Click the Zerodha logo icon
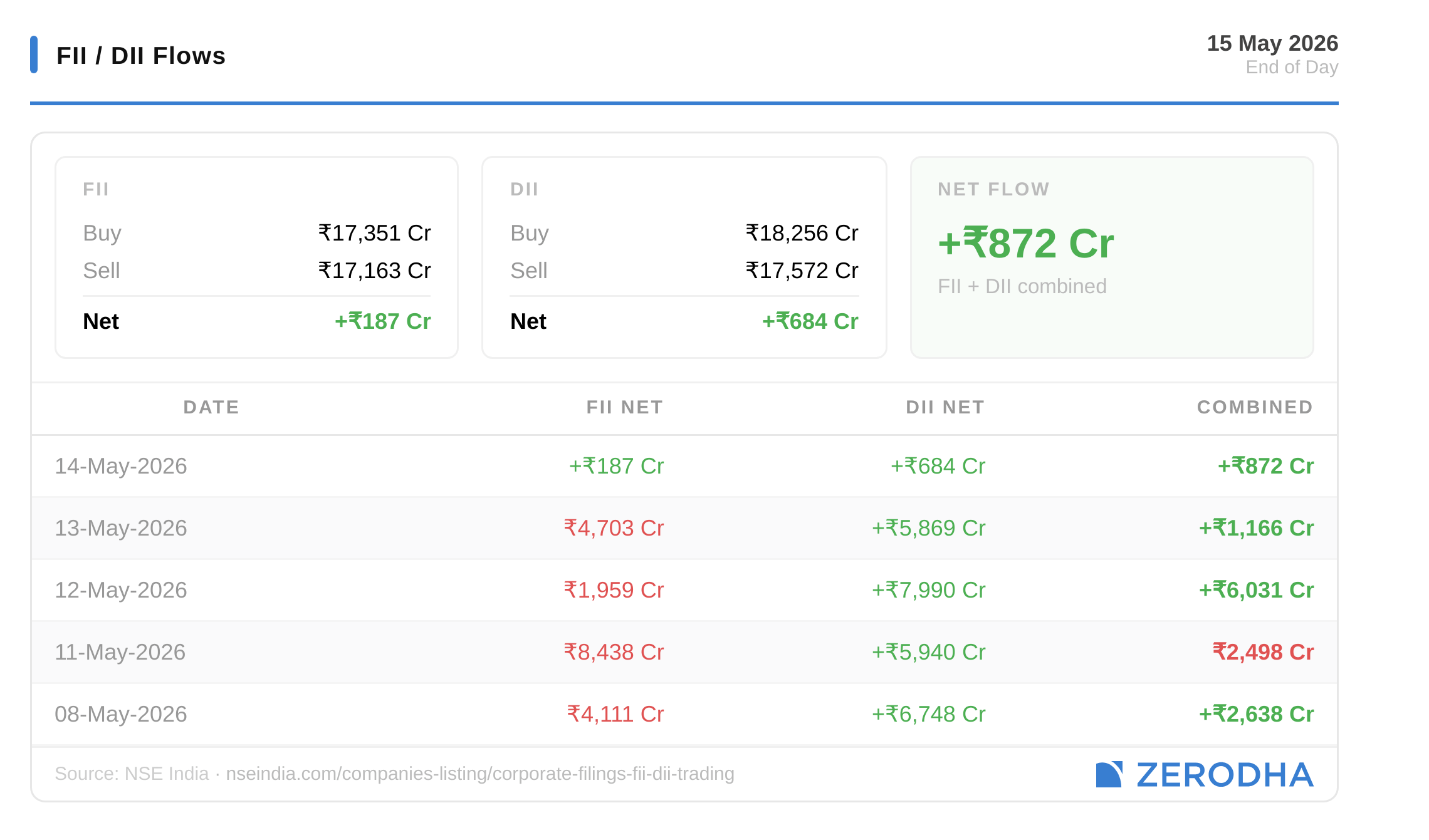Viewport: 1429px width, 840px height. (x=1109, y=774)
